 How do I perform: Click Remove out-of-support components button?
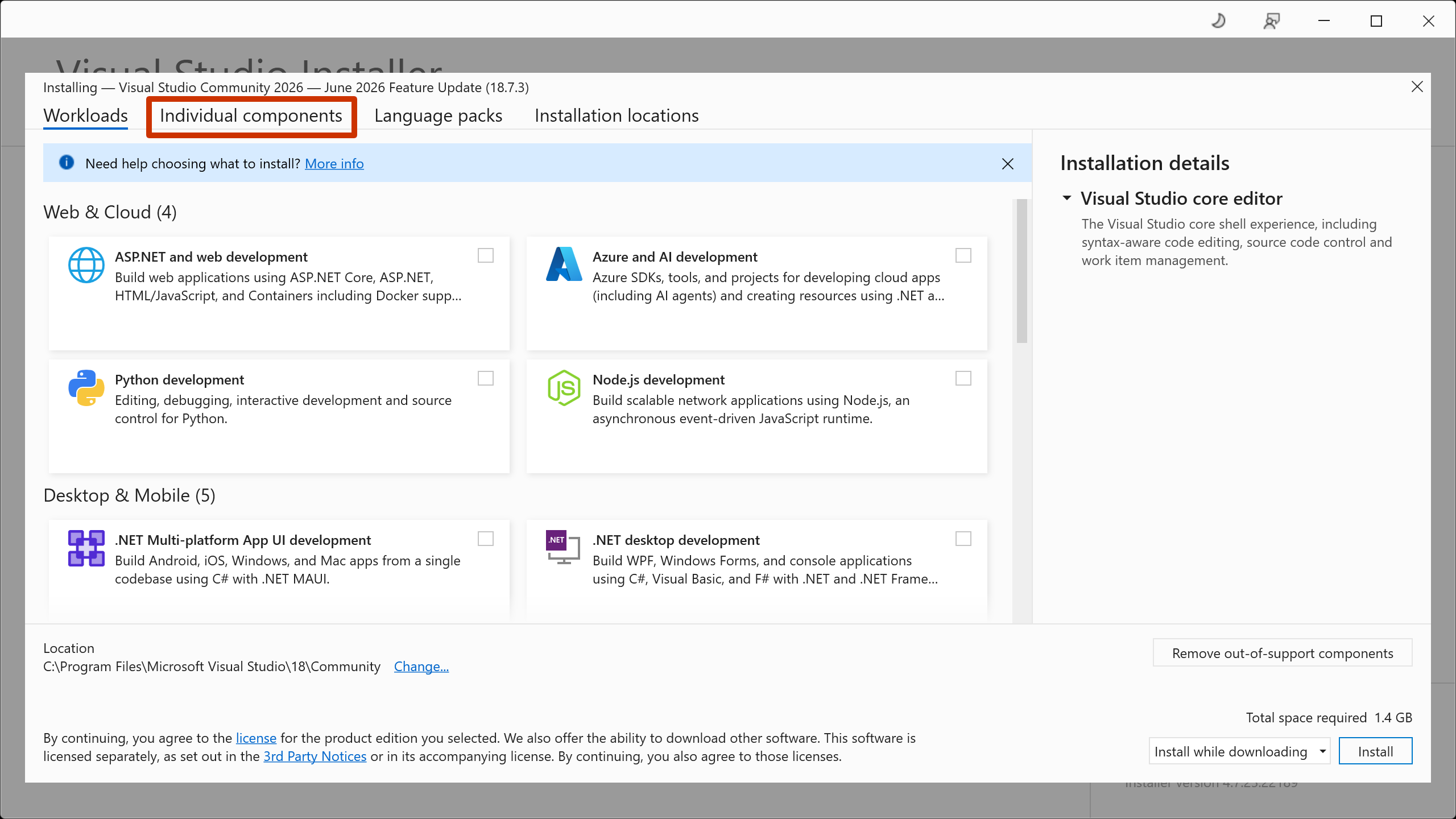point(1283,653)
